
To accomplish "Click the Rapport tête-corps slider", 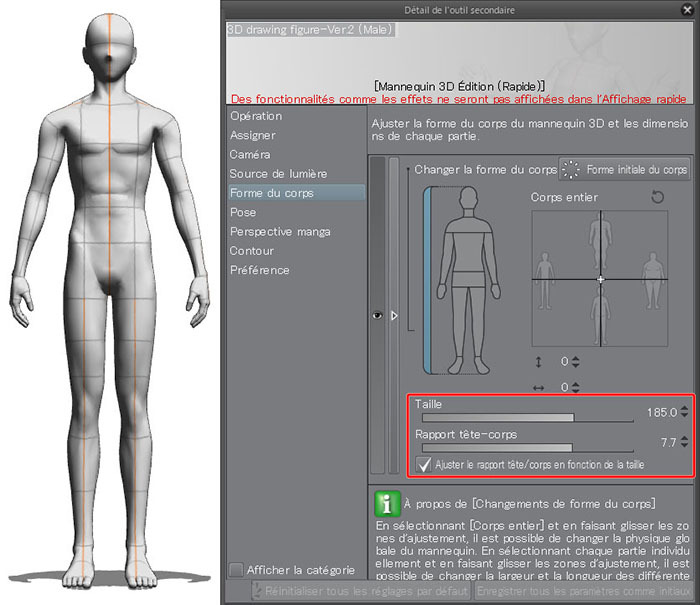I will pyautogui.click(x=528, y=447).
